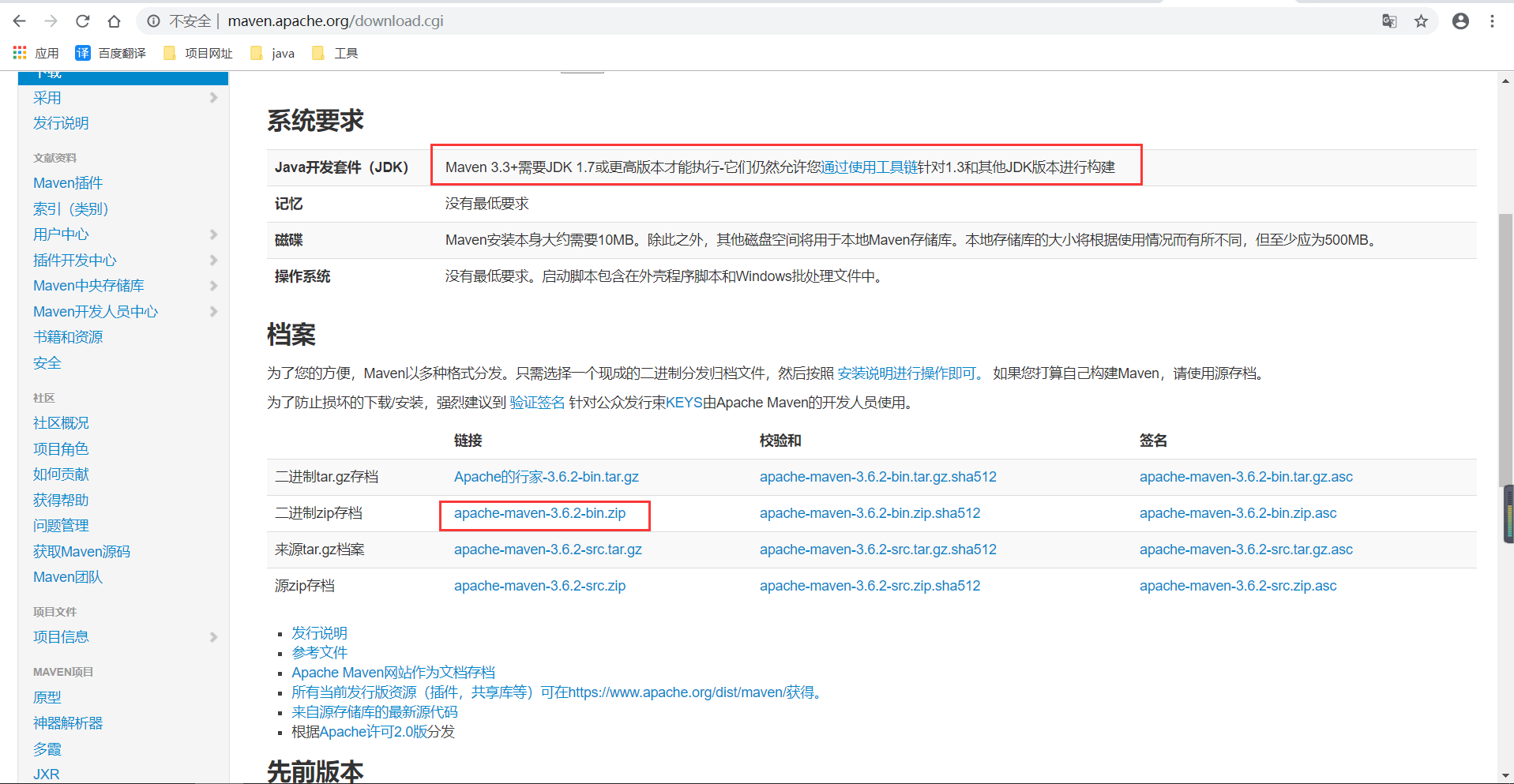This screenshot has height=784, width=1514.
Task: Open 如何贡献 sidebar item
Action: pyautogui.click(x=61, y=475)
